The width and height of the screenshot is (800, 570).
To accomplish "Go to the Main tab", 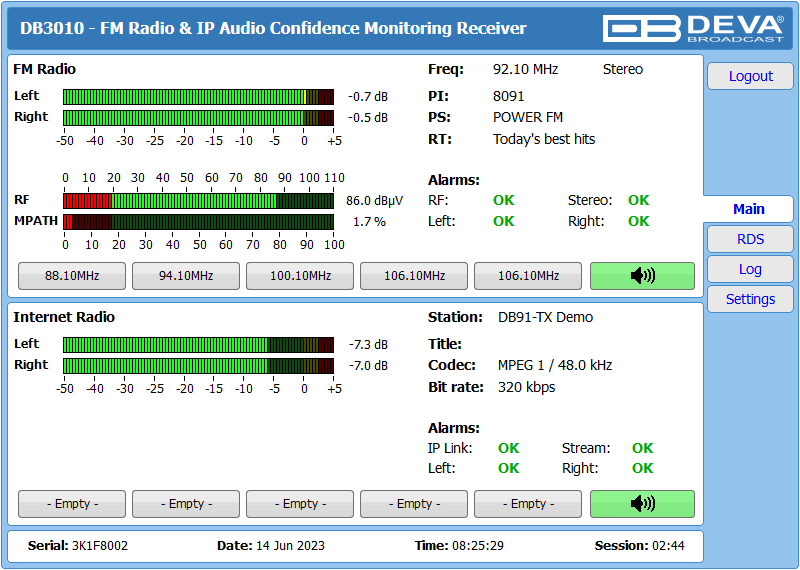I will click(x=748, y=209).
